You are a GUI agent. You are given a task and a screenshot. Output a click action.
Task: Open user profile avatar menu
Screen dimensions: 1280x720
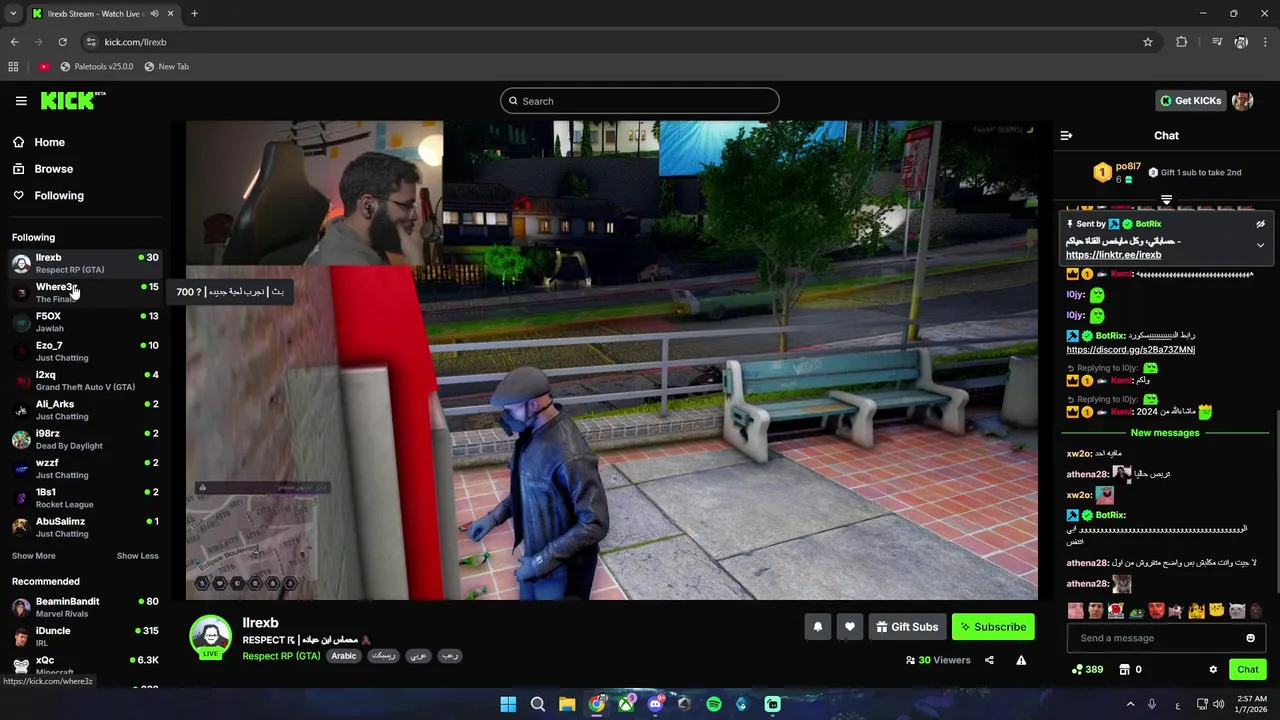[1243, 101]
